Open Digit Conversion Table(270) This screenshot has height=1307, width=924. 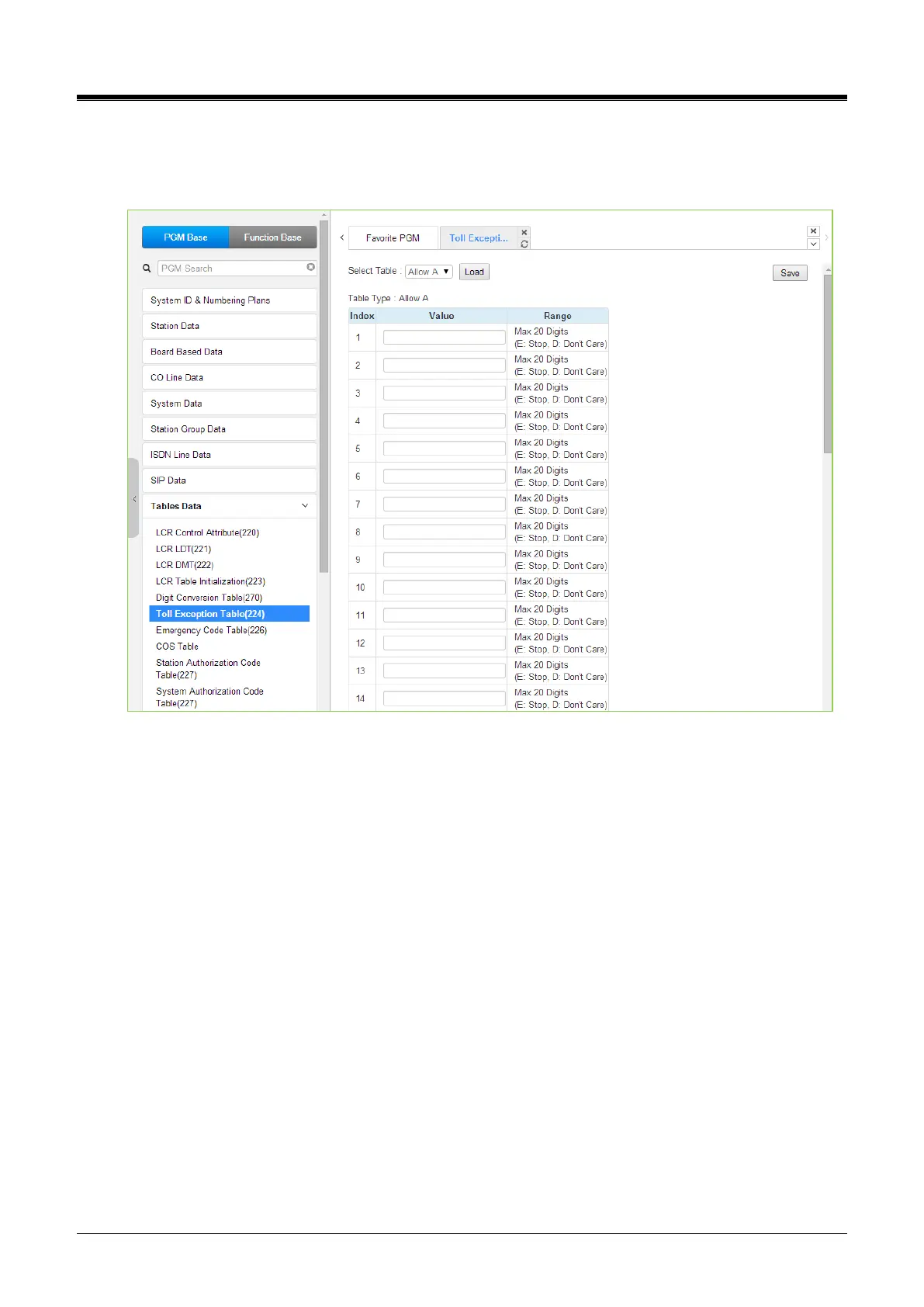click(209, 598)
